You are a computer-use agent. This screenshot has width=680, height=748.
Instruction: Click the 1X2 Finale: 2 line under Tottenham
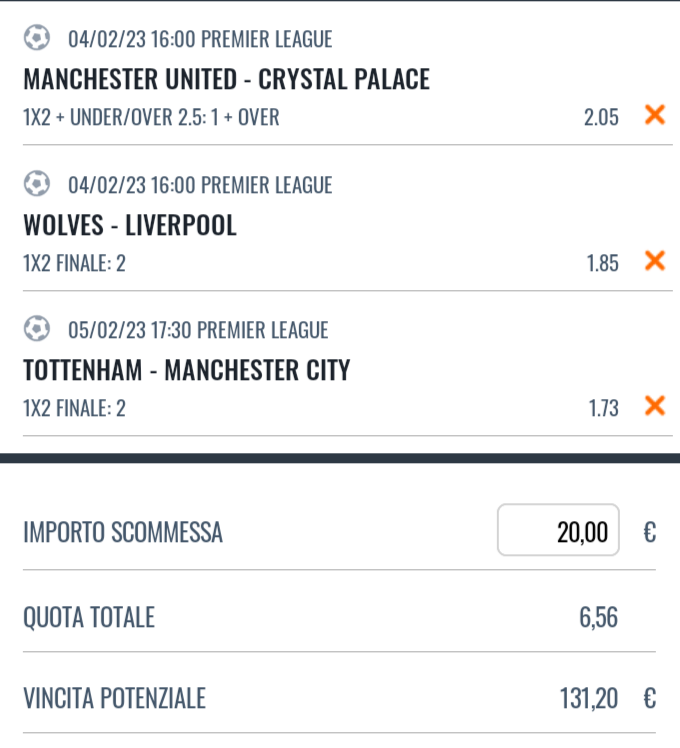pos(74,408)
